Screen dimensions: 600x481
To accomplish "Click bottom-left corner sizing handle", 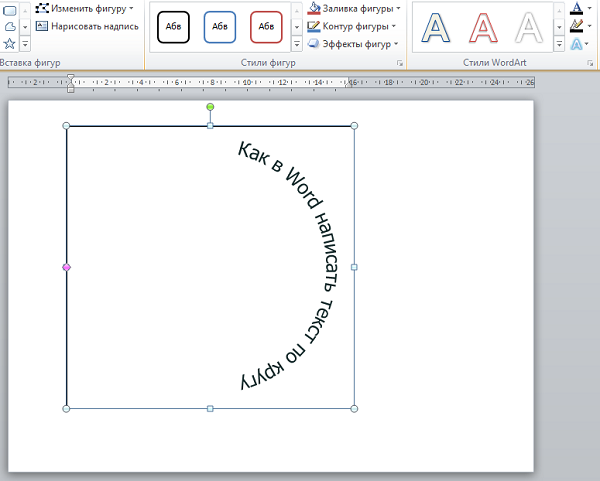I will pos(66,409).
